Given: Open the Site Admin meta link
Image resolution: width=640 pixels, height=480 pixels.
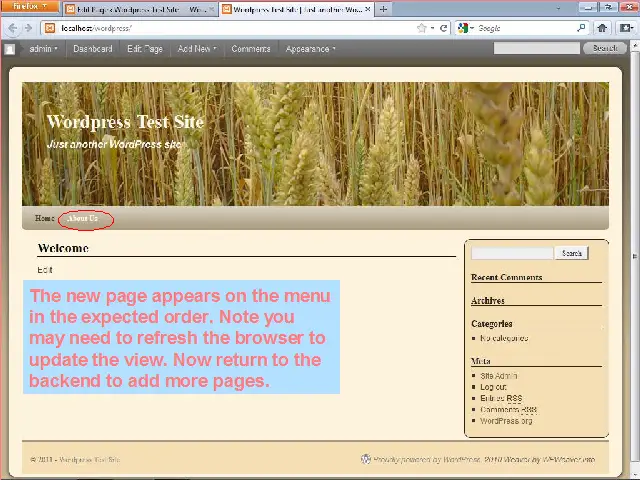Looking at the screenshot, I should pyautogui.click(x=498, y=376).
